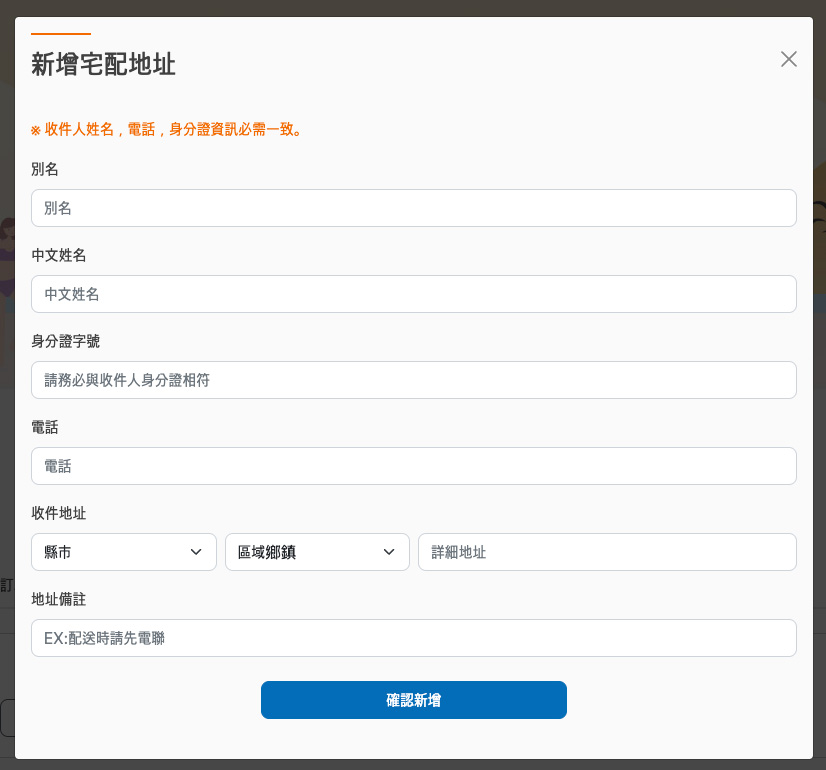Click the 地址備註 input box
Screen dimensions: 826x770
click(413, 638)
